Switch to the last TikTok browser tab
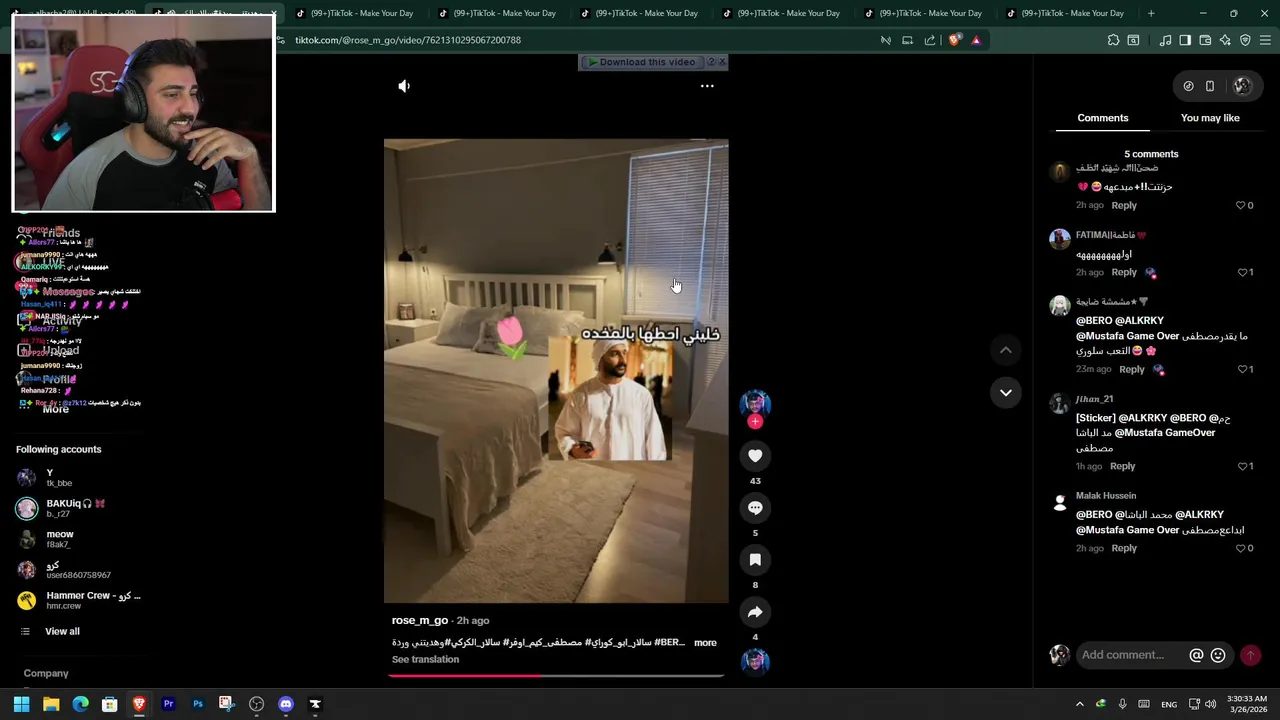The height and width of the screenshot is (720, 1280). [1066, 13]
